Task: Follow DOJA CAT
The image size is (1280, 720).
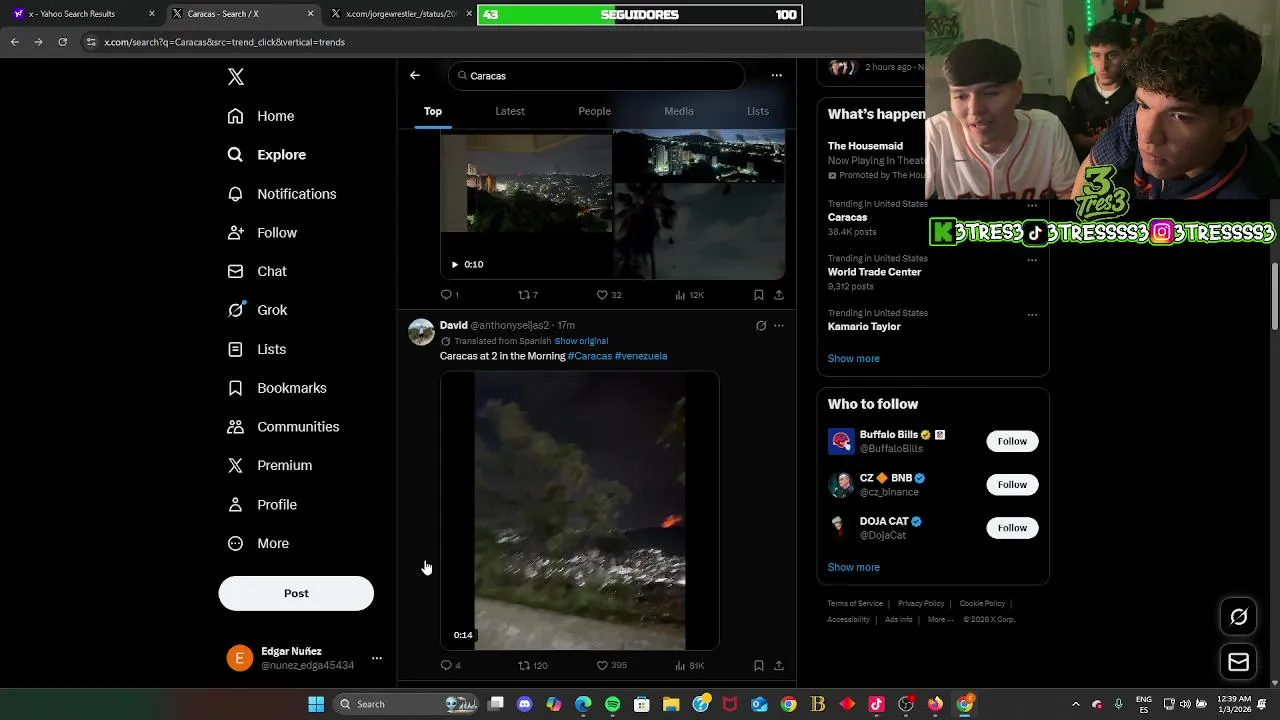Action: tap(1012, 528)
